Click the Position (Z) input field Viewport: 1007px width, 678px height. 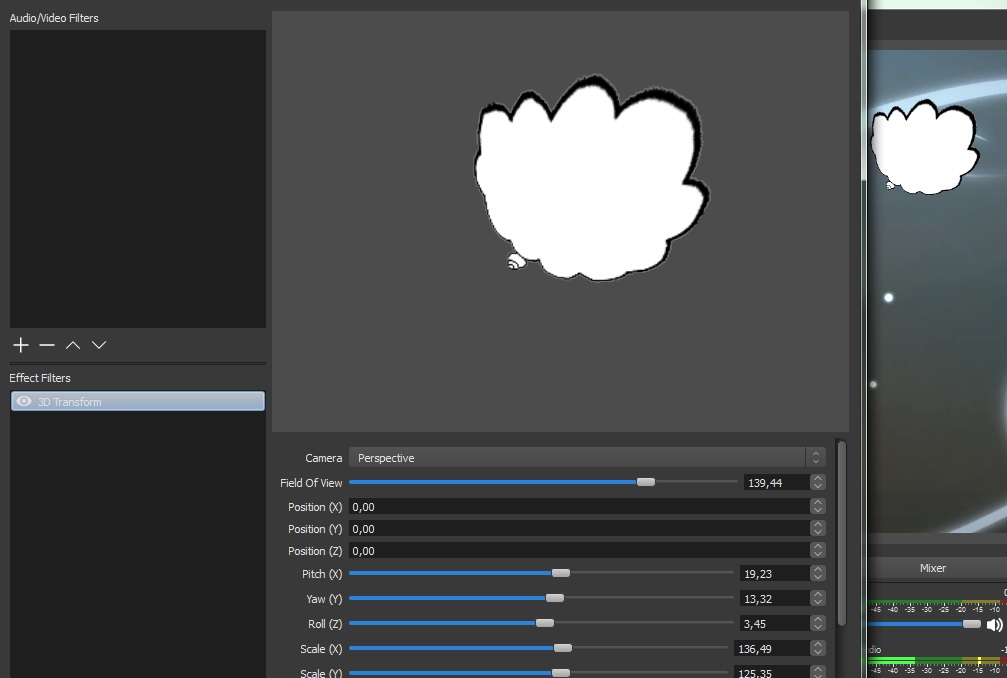coord(578,551)
